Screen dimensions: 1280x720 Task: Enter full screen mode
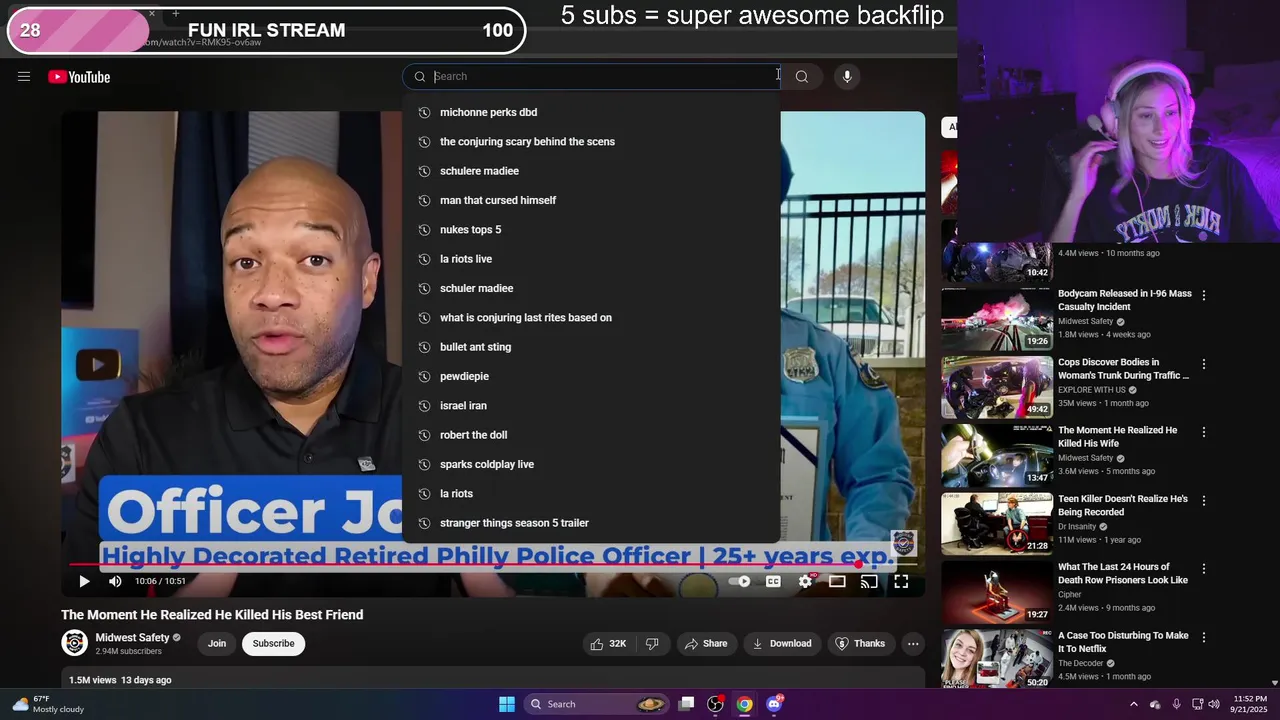pos(901,581)
